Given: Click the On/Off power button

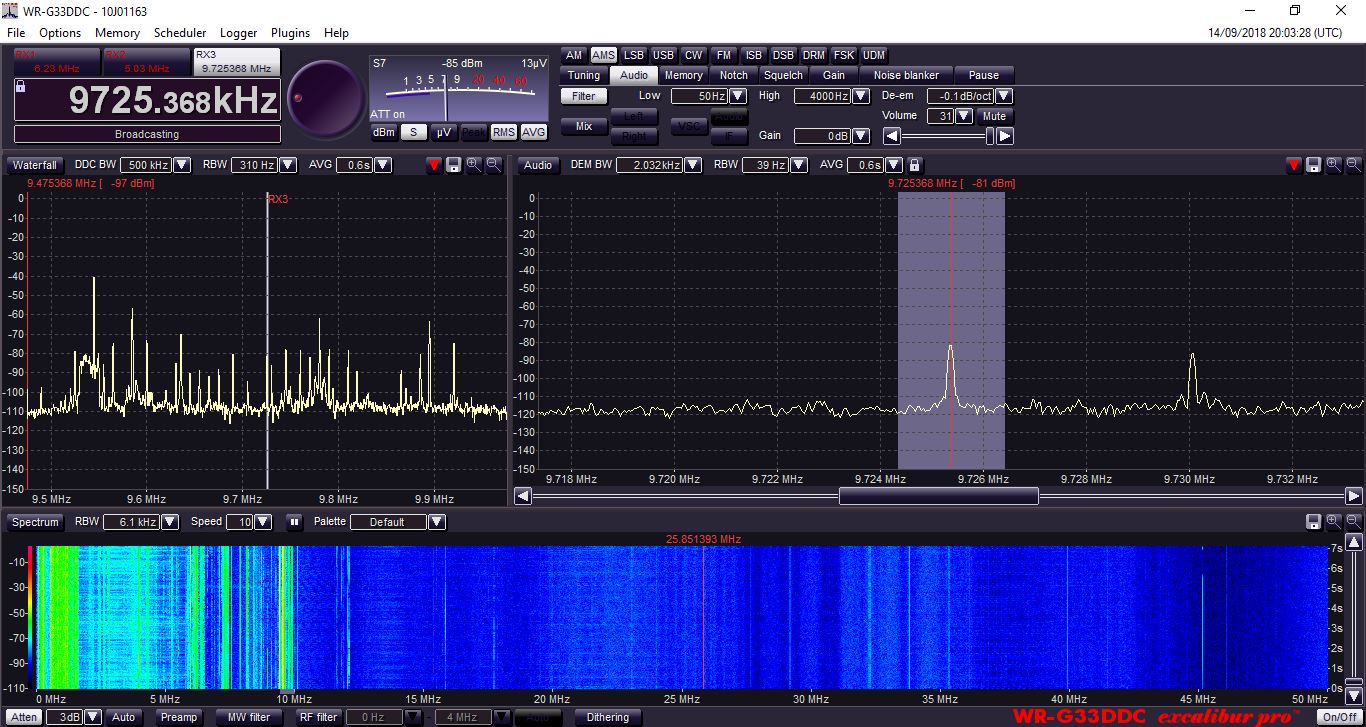Looking at the screenshot, I should coord(1339,717).
